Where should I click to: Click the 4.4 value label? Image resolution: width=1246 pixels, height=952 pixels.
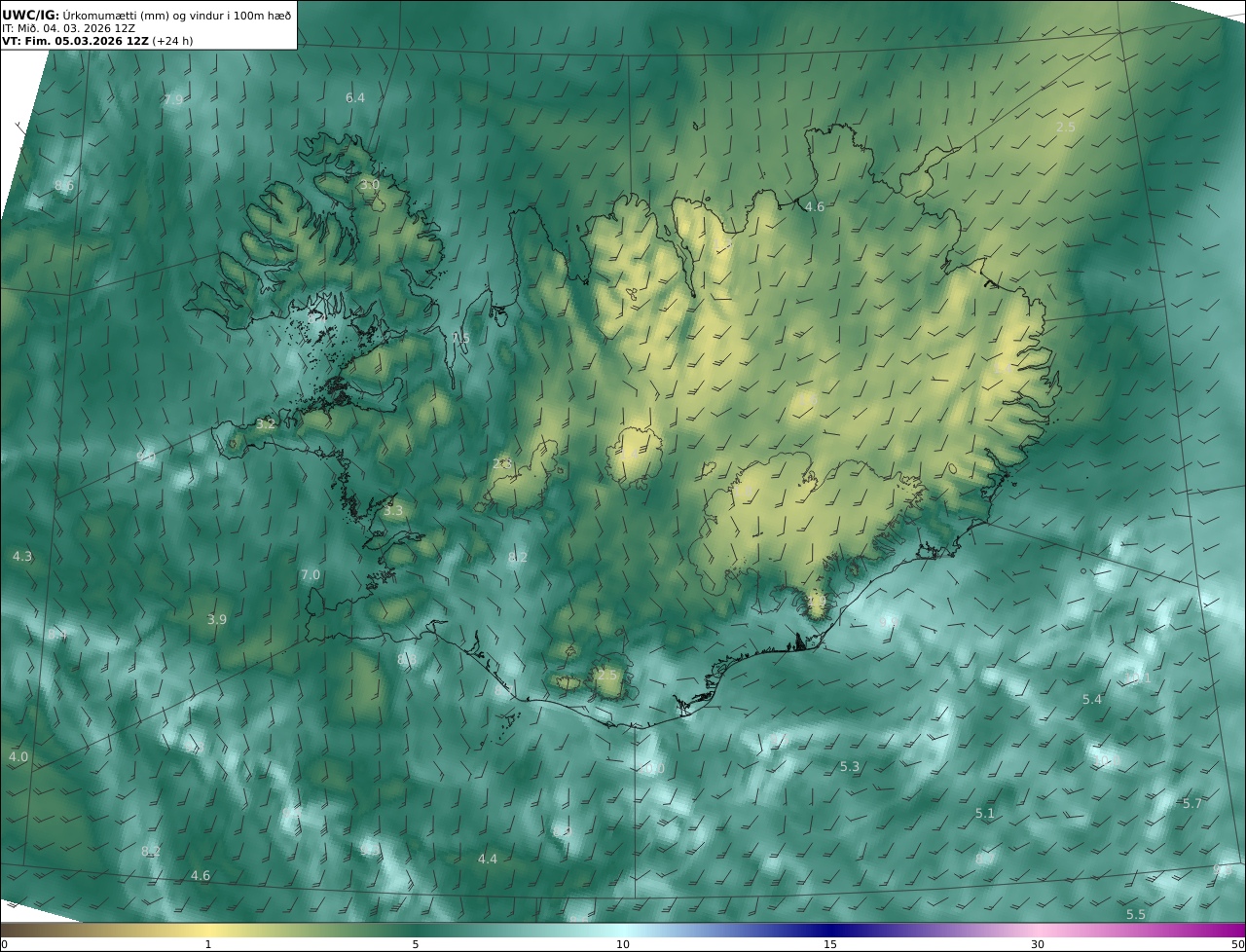pyautogui.click(x=488, y=860)
